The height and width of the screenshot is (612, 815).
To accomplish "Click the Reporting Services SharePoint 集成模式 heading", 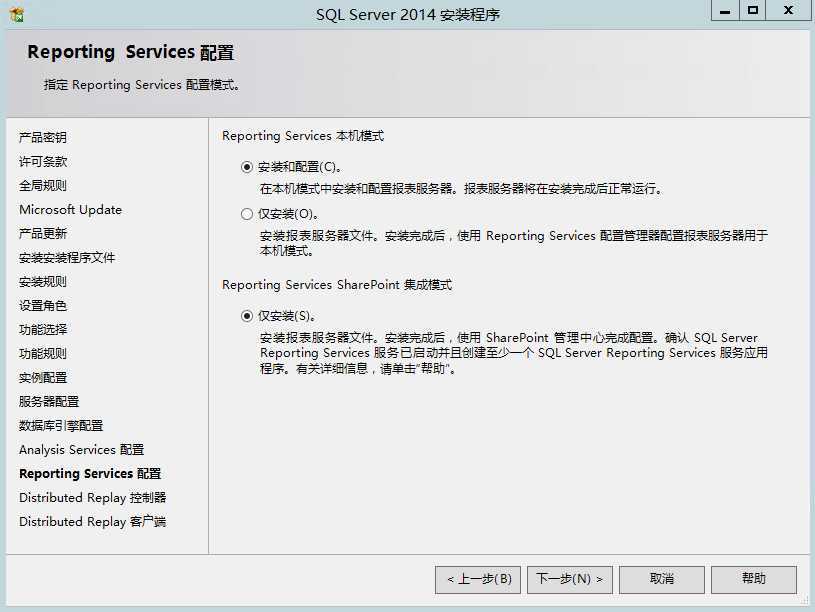I will [x=337, y=285].
